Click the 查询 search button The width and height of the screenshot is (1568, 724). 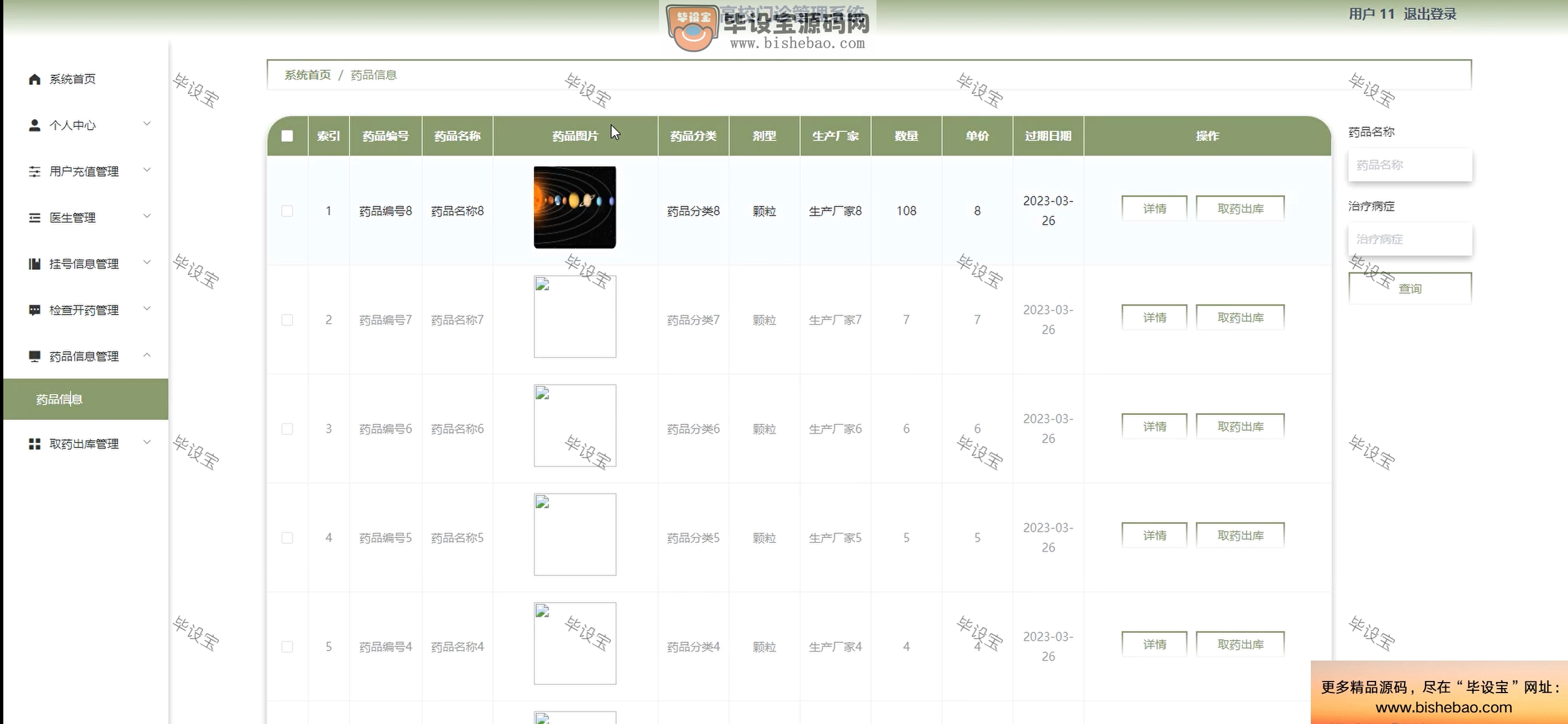[x=1410, y=289]
